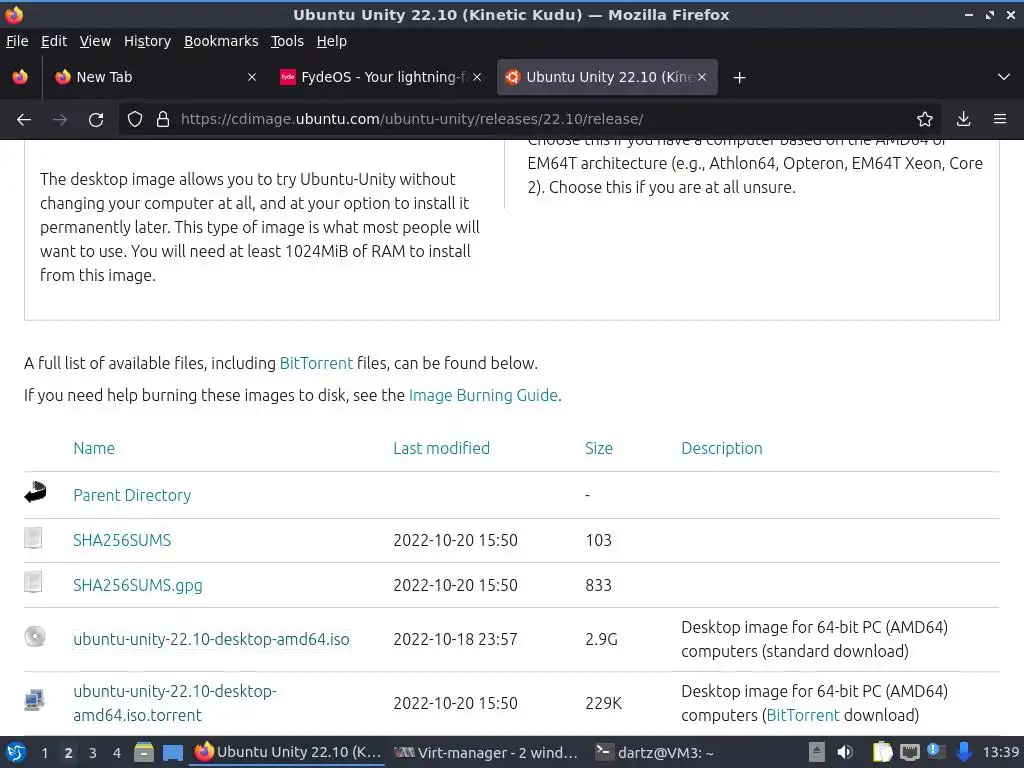The image size is (1024, 768).
Task: Go to Parent Directory
Action: click(132, 495)
